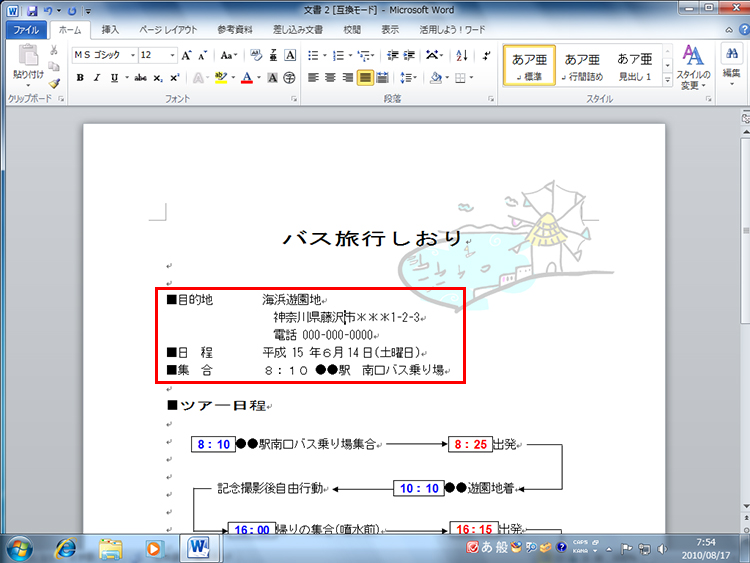Click the Copy icon in clipboard group
The height and width of the screenshot is (563, 750).
pyautogui.click(x=54, y=66)
